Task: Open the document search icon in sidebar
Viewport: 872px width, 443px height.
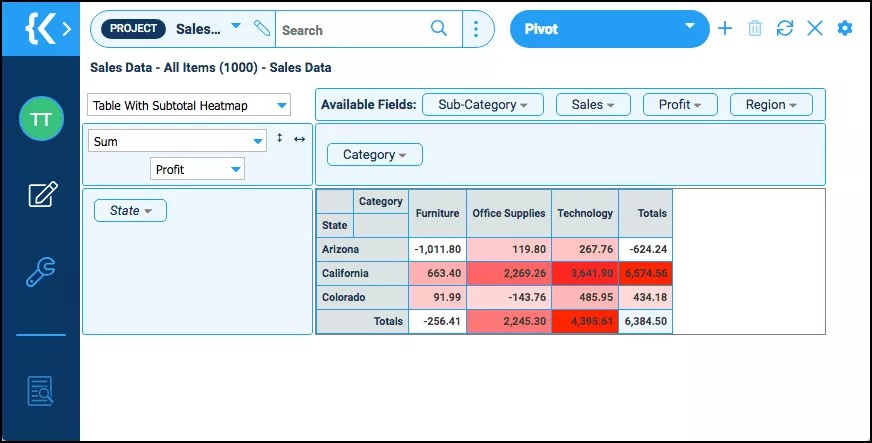Action: click(x=41, y=391)
